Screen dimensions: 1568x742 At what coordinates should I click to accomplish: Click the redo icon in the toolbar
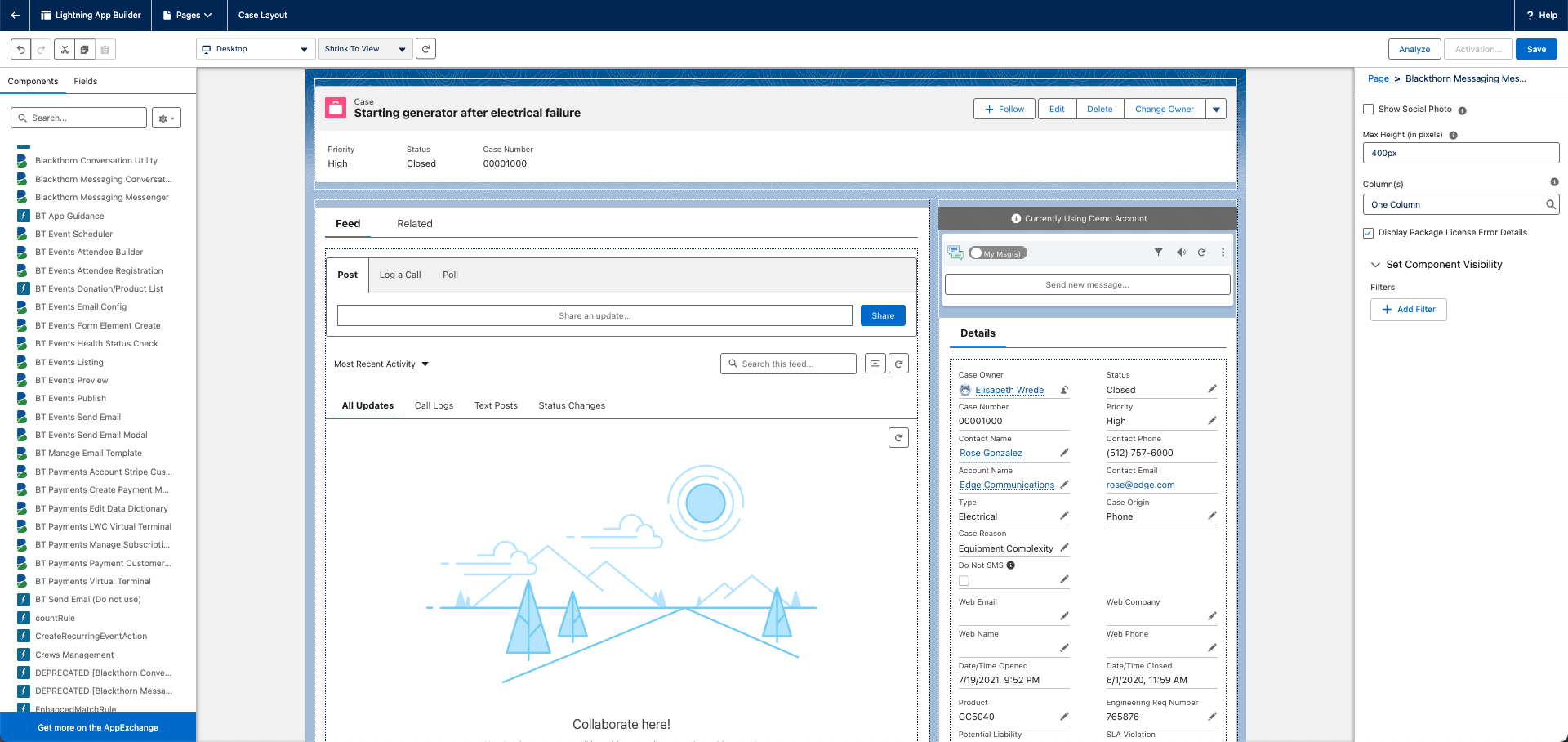point(41,49)
